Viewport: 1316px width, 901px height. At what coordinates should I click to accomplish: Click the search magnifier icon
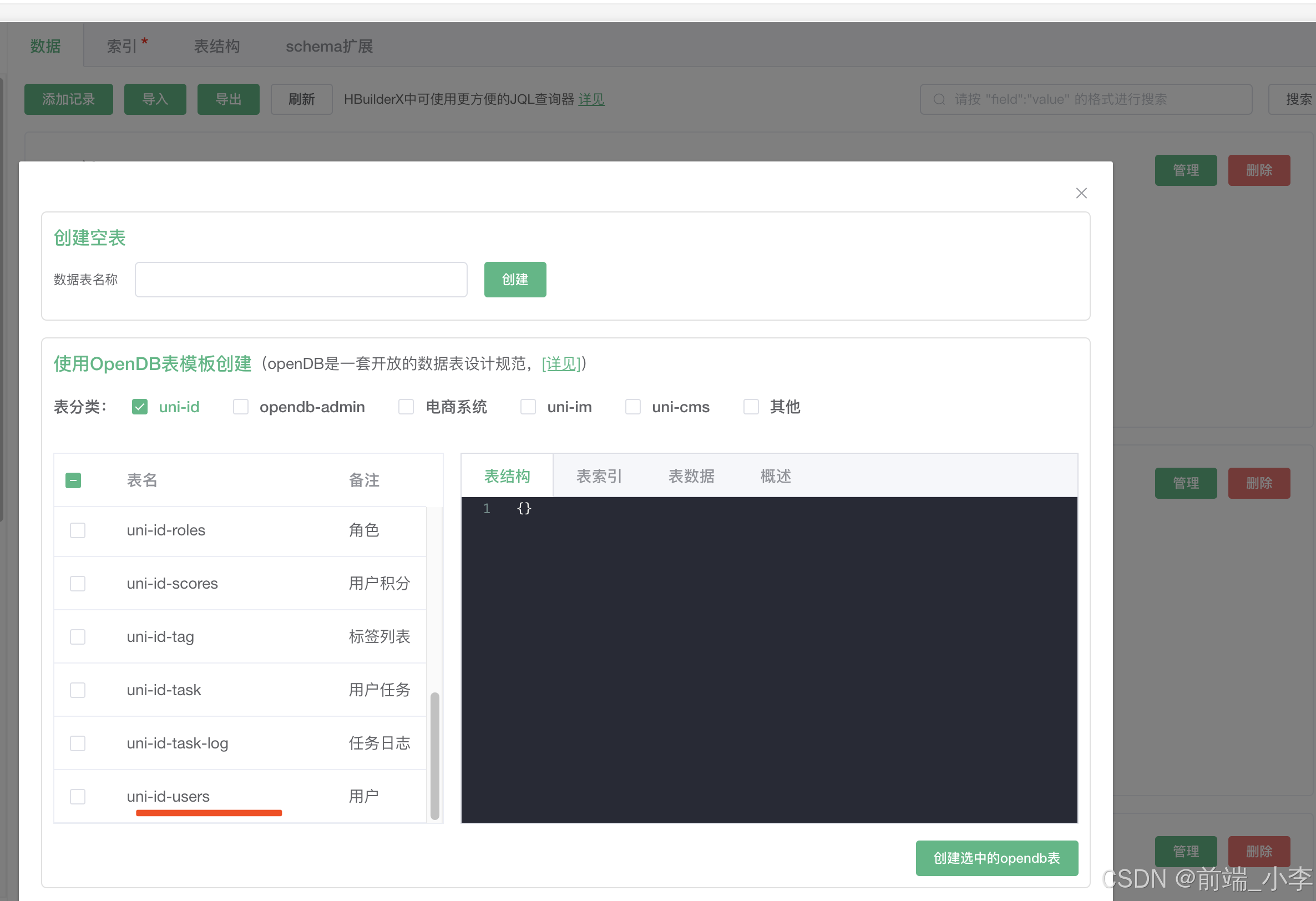[939, 99]
